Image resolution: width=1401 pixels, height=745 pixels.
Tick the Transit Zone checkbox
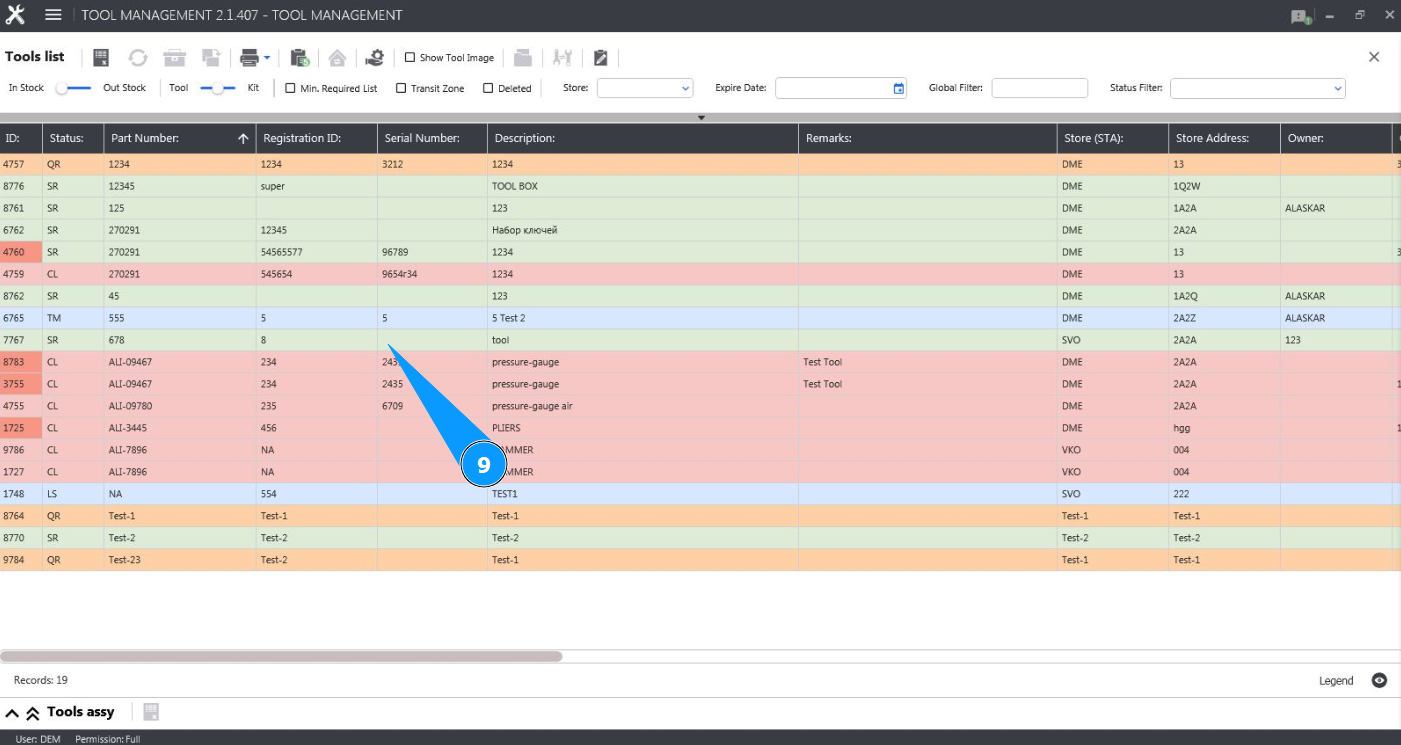[x=401, y=88]
